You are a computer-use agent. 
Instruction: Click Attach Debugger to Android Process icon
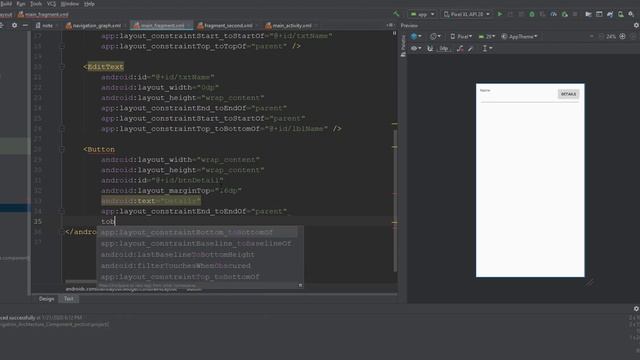pos(564,14)
